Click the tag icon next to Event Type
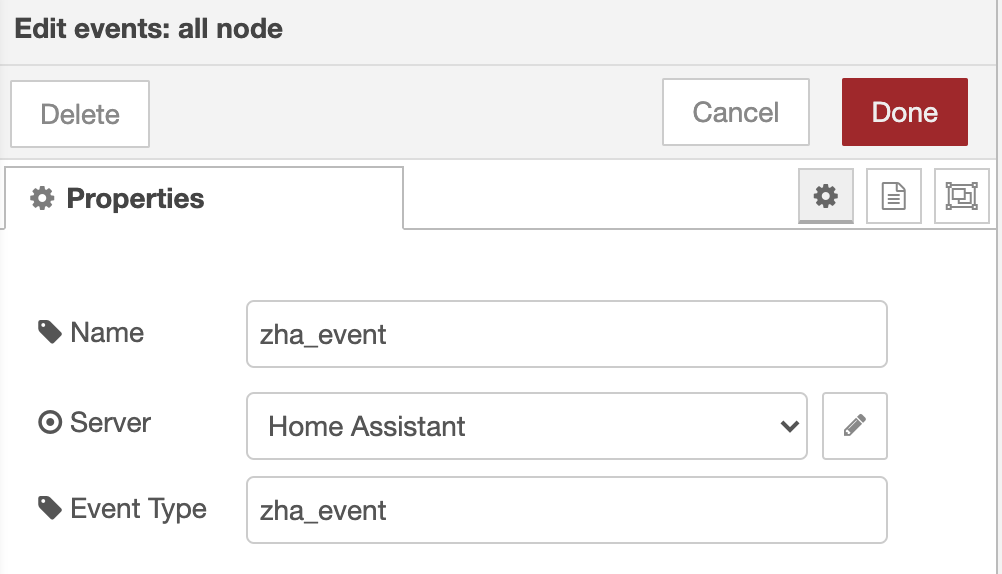This screenshot has width=1002, height=574. click(x=49, y=509)
